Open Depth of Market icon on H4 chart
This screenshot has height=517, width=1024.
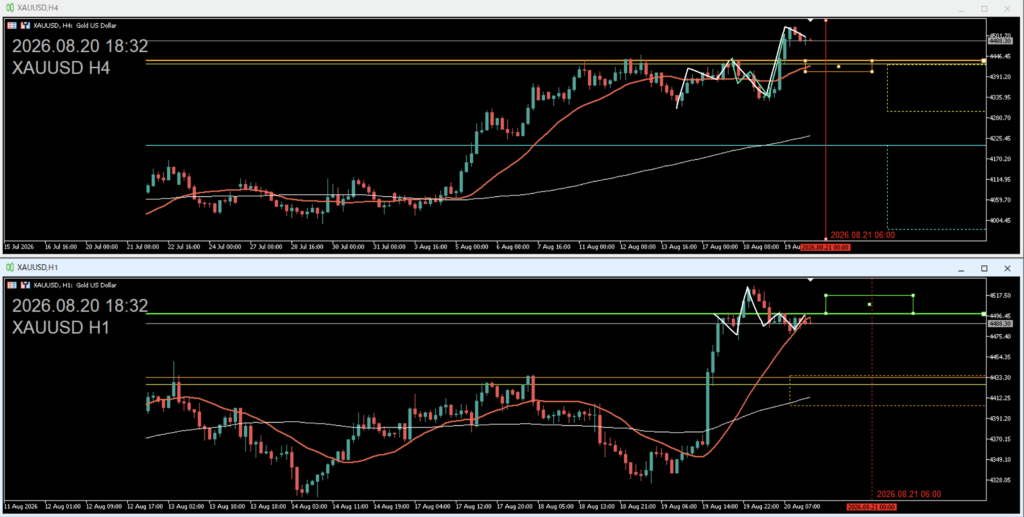pyautogui.click(x=25, y=25)
